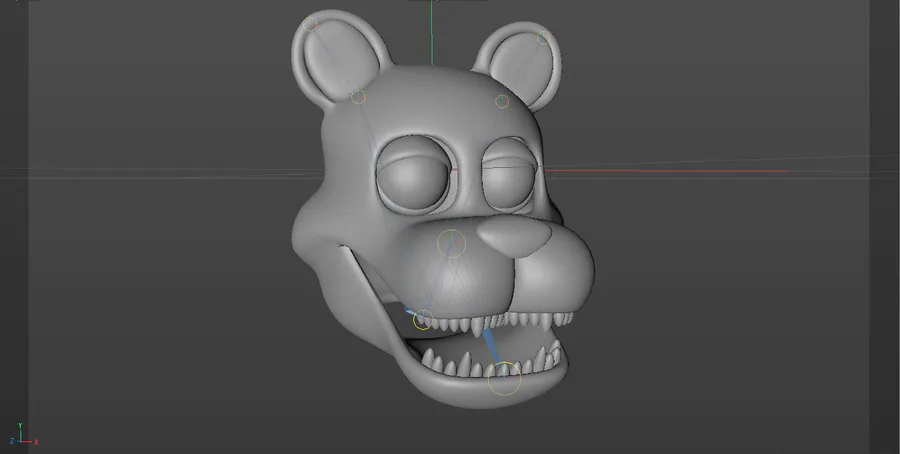Select the right ear tip joint handle
This screenshot has height=454, width=900.
[543, 38]
